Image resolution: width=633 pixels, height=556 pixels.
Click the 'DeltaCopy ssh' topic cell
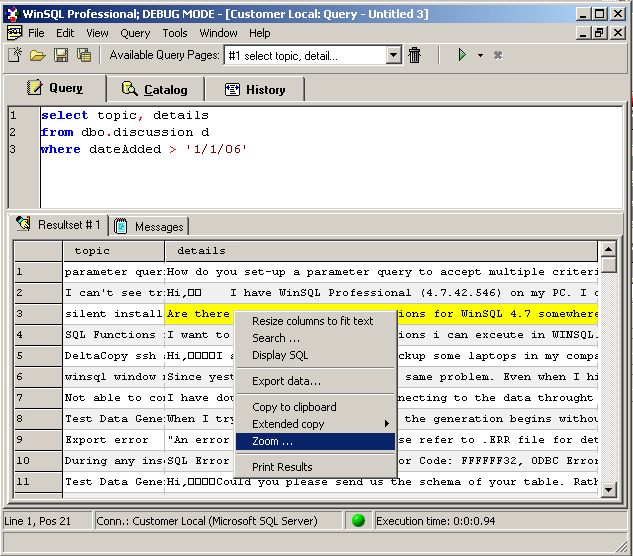click(114, 356)
